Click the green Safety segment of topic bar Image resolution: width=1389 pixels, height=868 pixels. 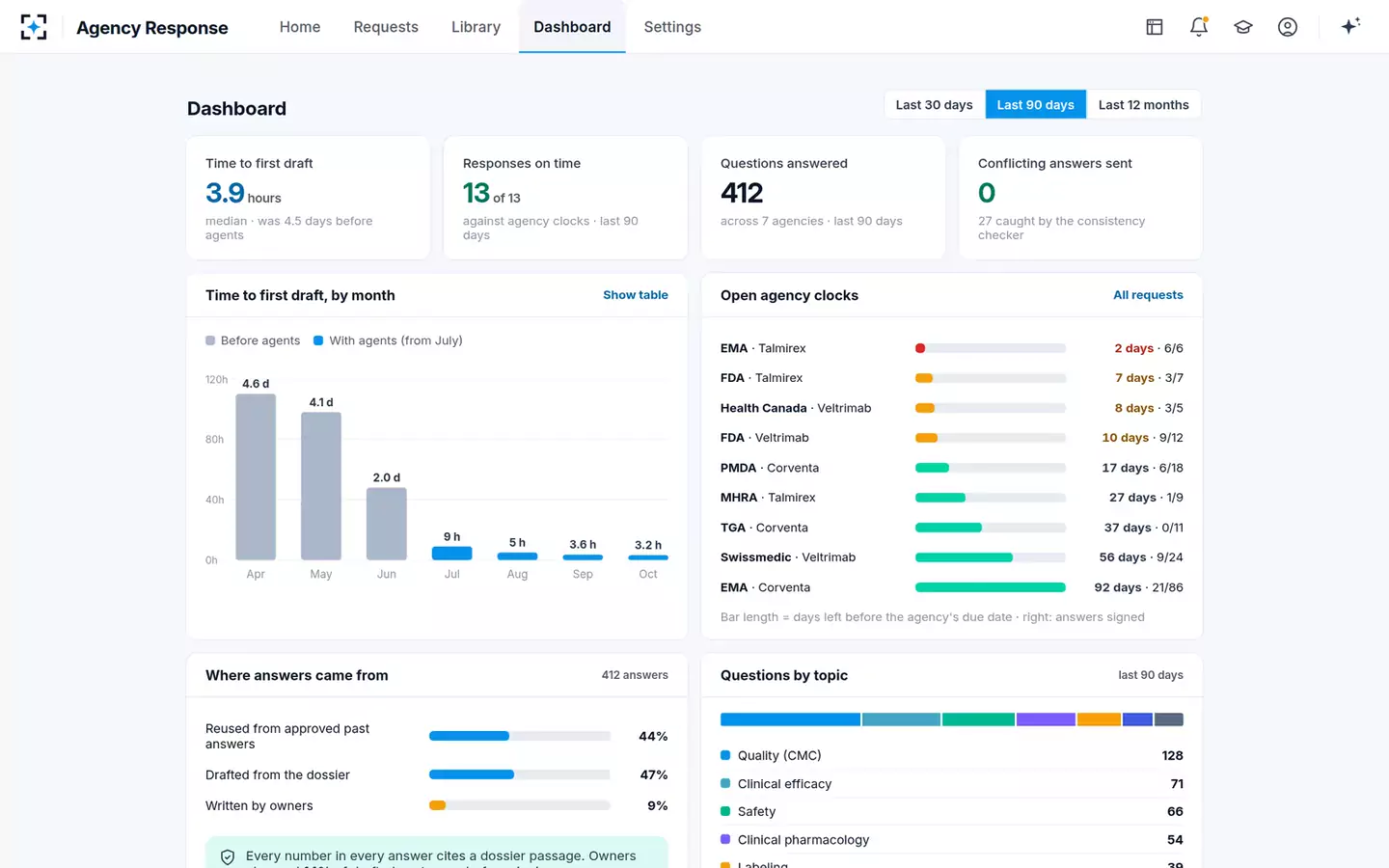click(978, 719)
